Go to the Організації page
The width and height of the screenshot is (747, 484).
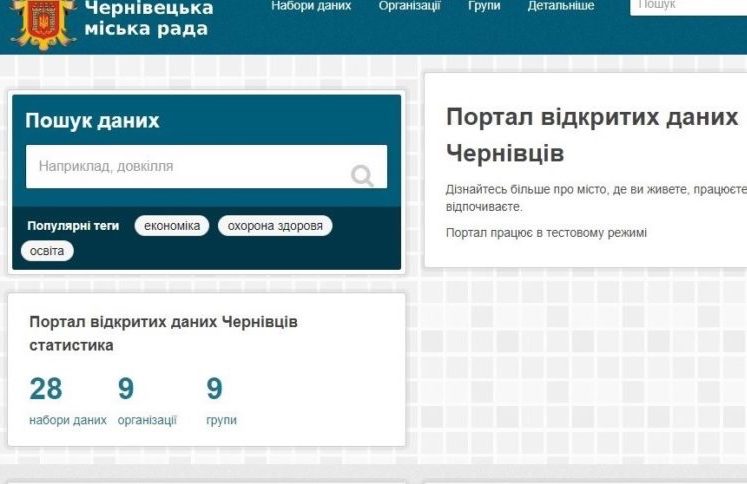click(x=409, y=6)
